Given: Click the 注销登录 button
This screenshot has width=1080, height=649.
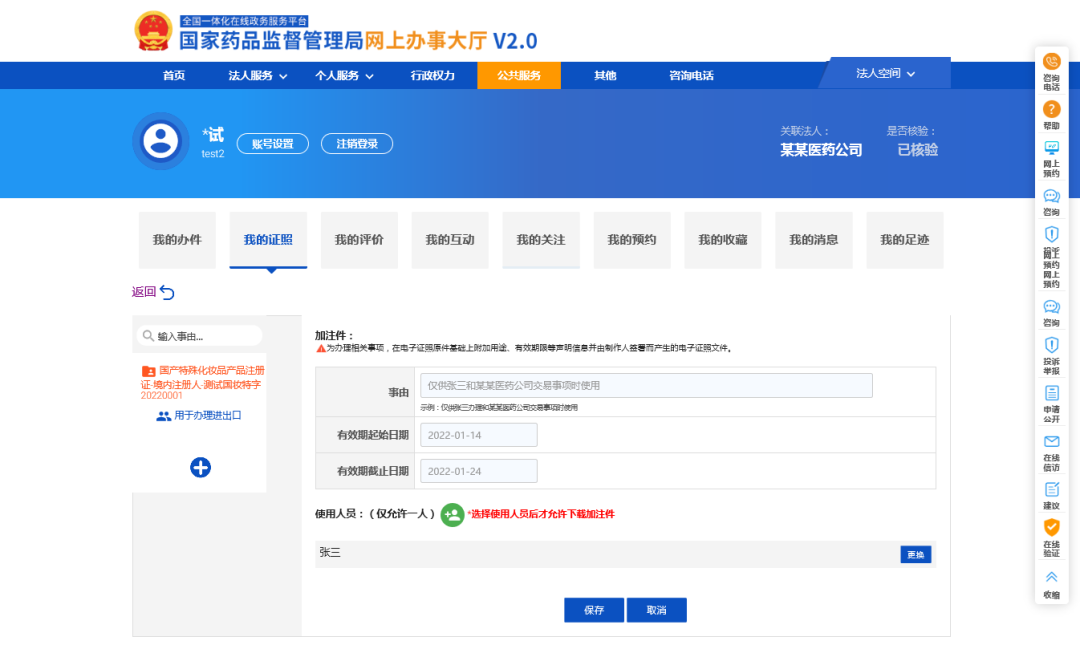Looking at the screenshot, I should click(x=357, y=144).
